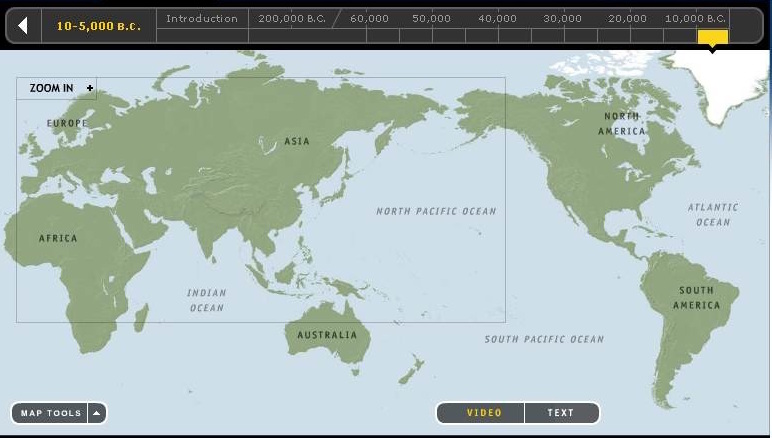Viewport: 772px width, 438px height.
Task: Click South America on the map
Action: 694,297
